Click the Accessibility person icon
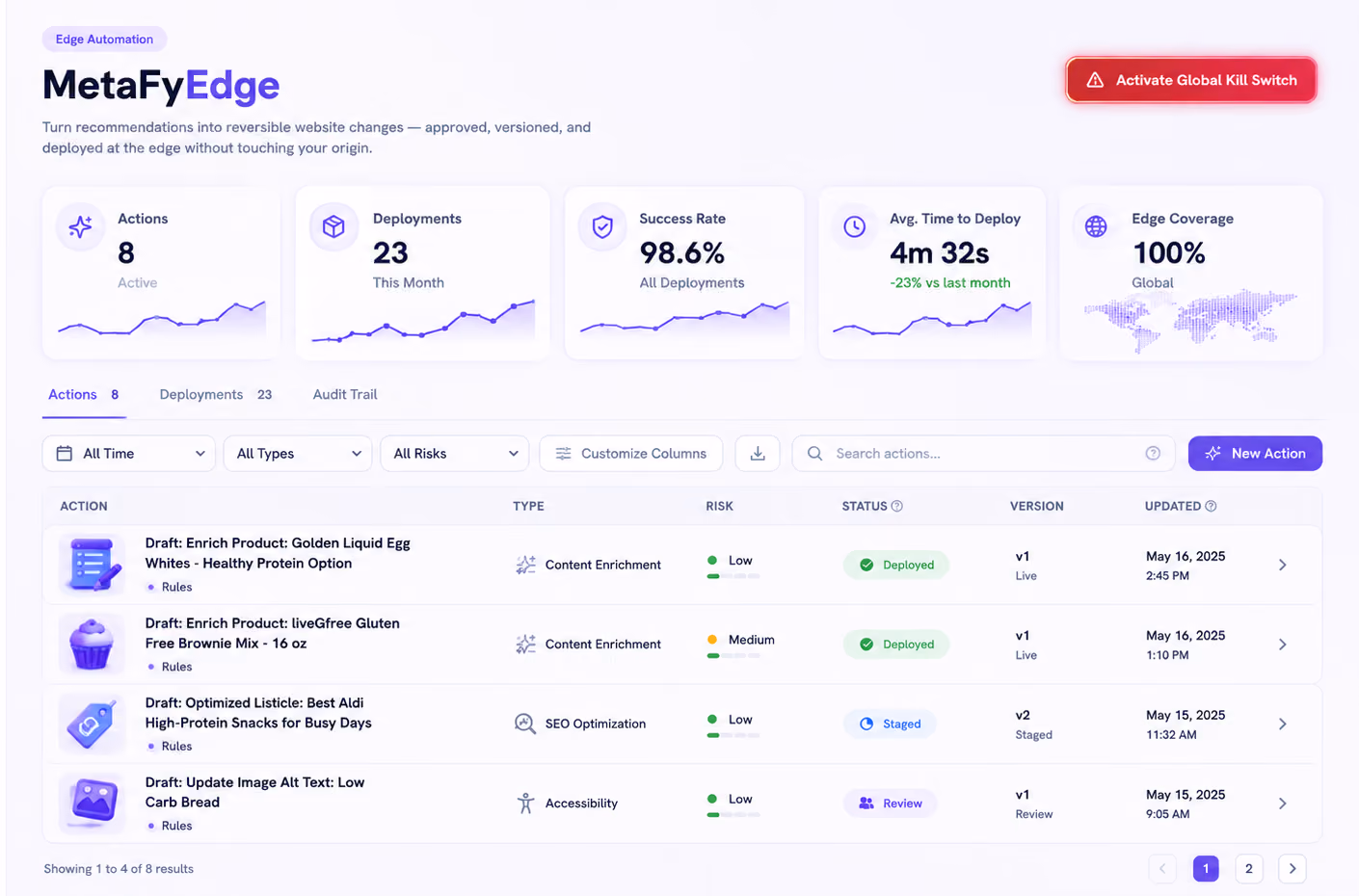Viewport: 1359px width, 896px height. pos(525,803)
